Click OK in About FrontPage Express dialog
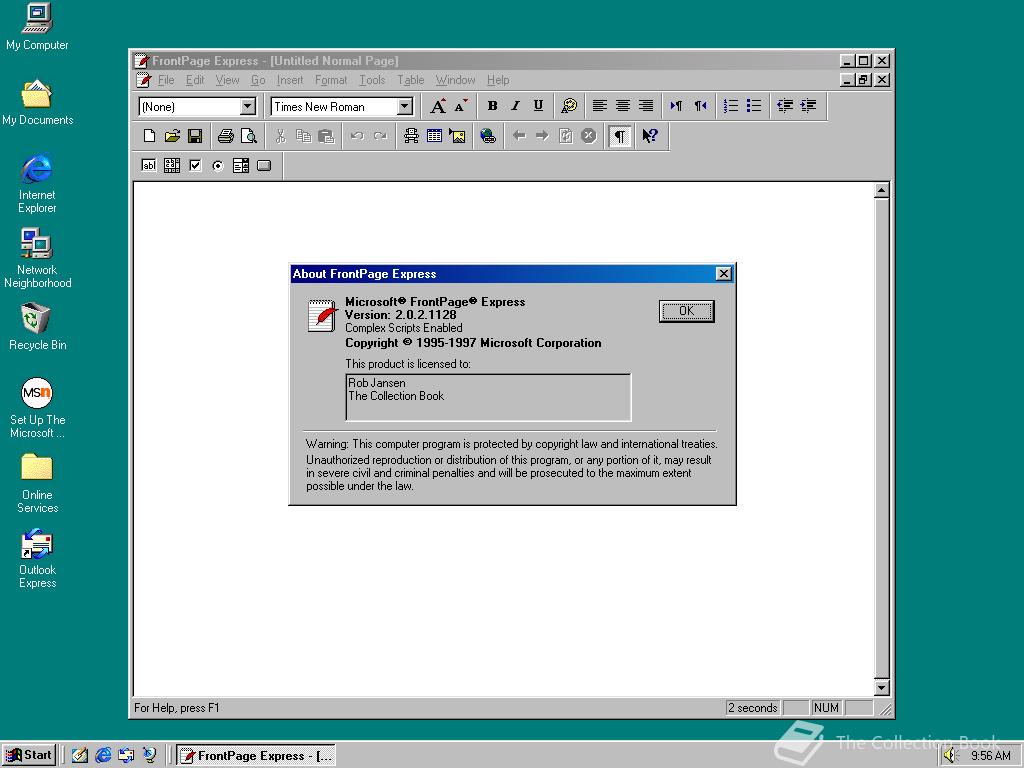This screenshot has width=1024, height=768. 686,311
